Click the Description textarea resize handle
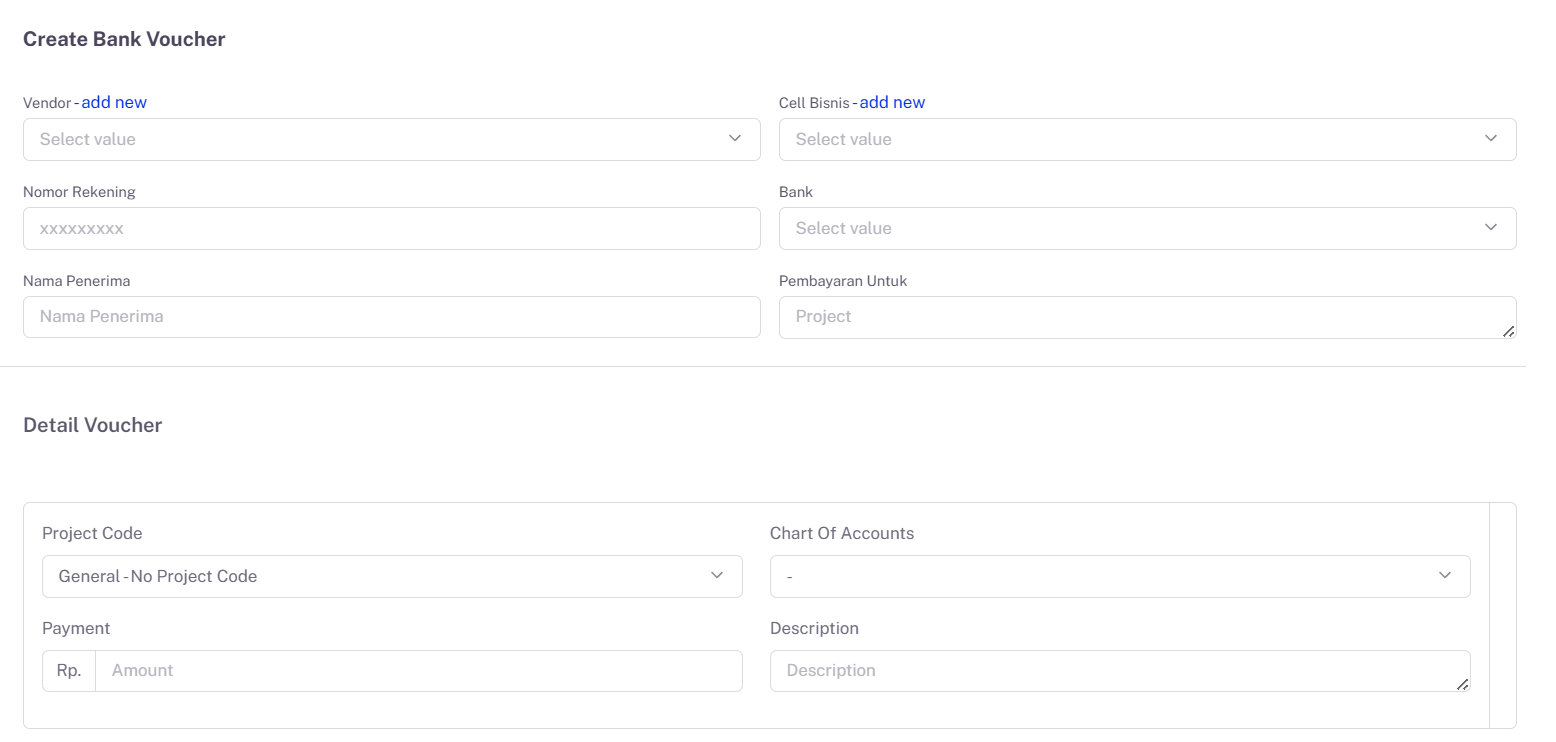This screenshot has width=1556, height=742. tap(1462, 684)
